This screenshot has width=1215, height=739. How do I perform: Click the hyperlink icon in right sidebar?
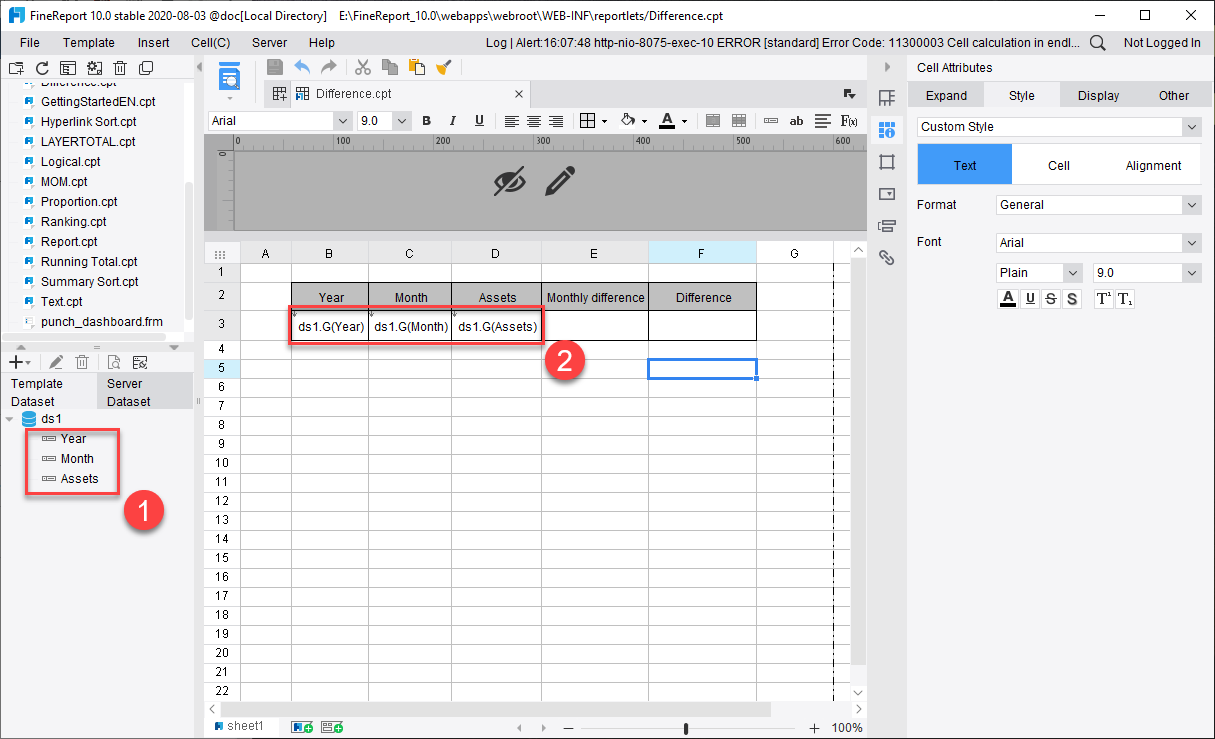[887, 257]
